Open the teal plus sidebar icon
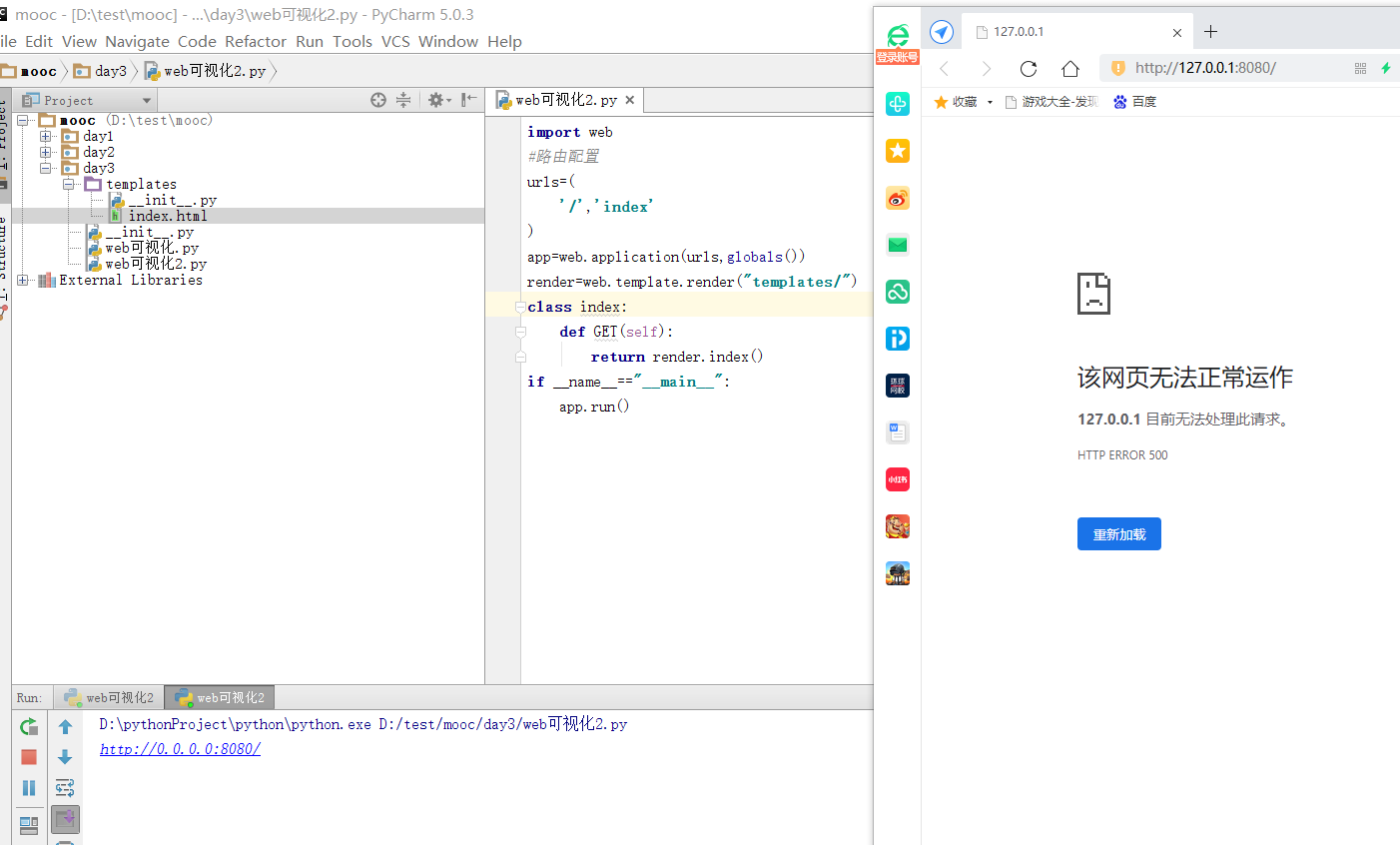The image size is (1400, 845). tap(898, 104)
